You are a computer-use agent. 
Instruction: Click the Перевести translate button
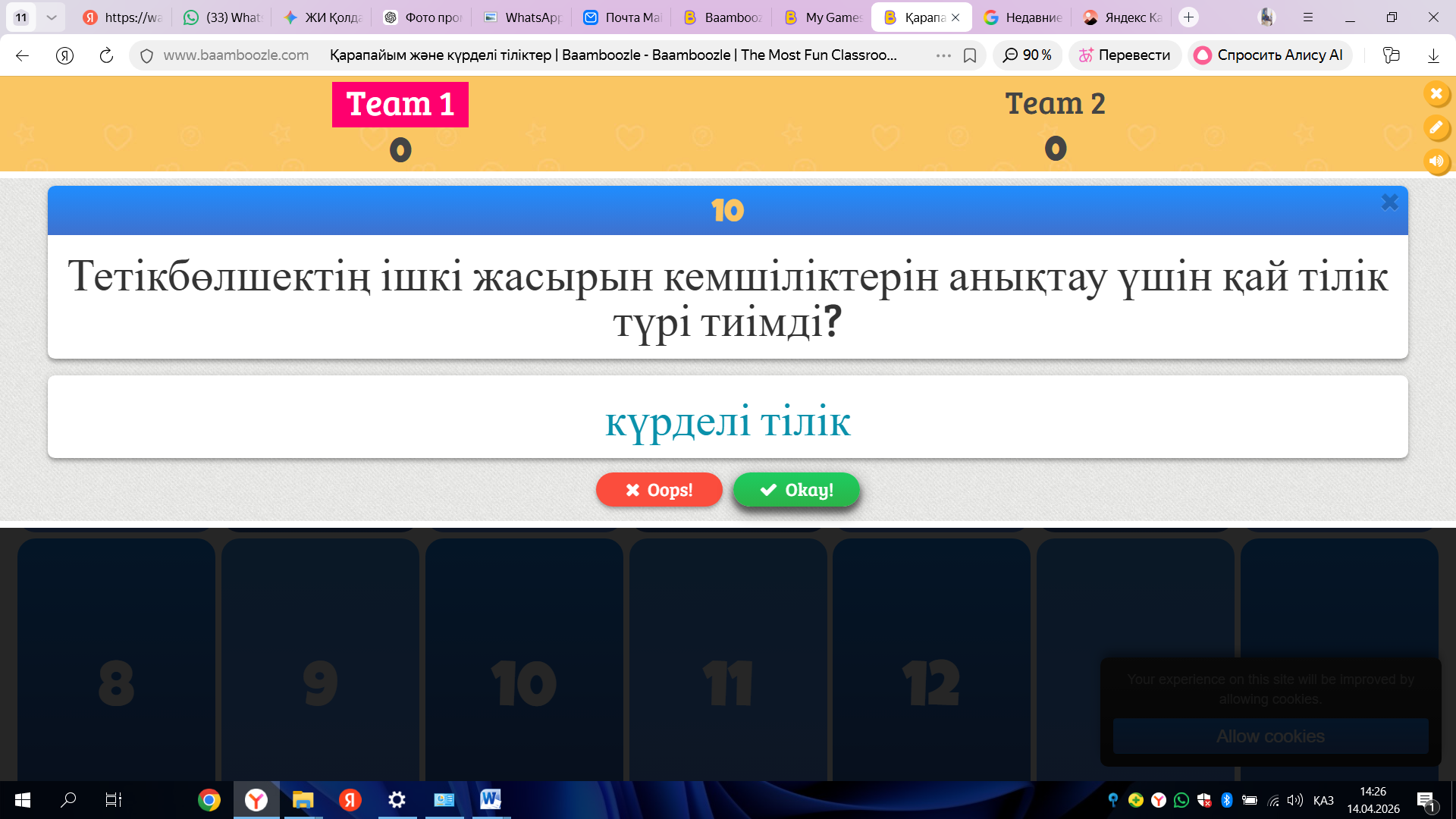(1125, 55)
